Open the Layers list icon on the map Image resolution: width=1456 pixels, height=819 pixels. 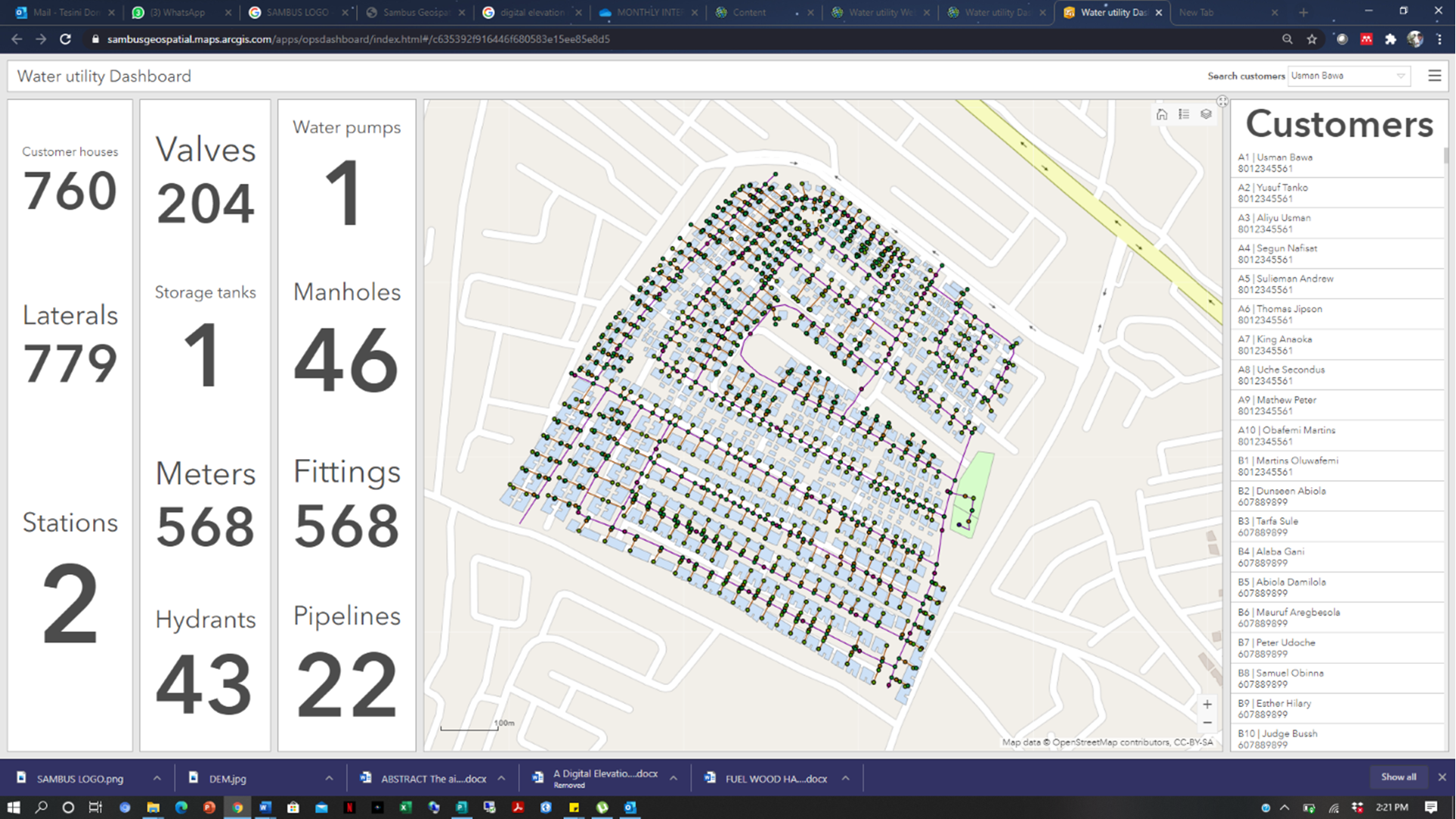1207,114
